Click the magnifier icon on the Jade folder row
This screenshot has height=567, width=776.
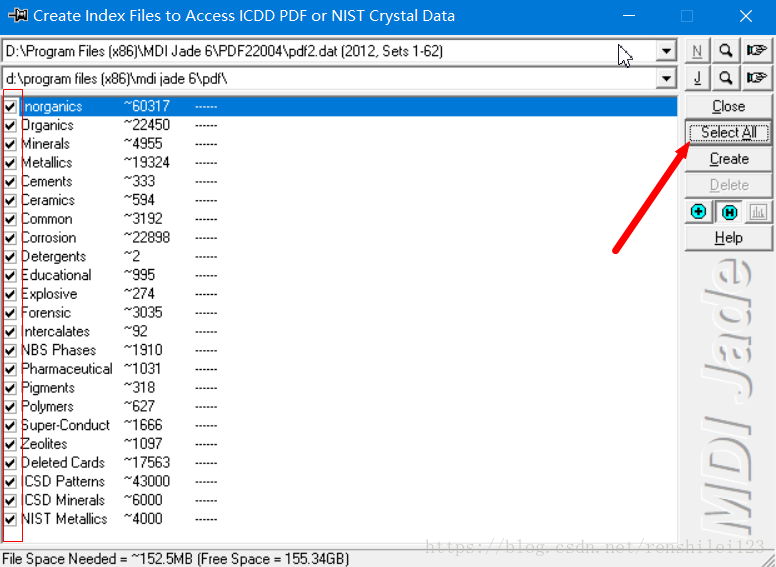pos(726,78)
